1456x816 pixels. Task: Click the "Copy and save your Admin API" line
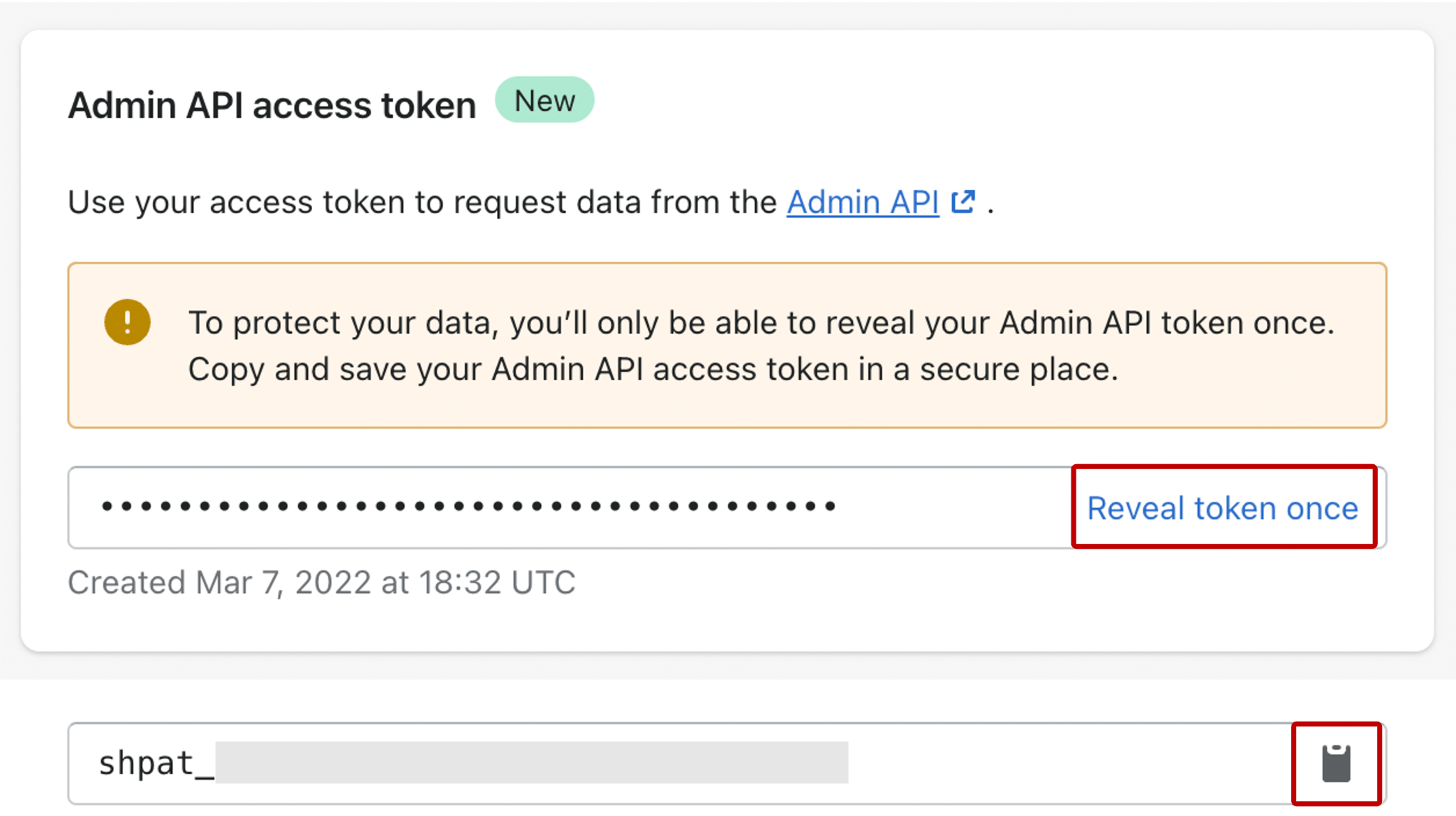pos(653,370)
